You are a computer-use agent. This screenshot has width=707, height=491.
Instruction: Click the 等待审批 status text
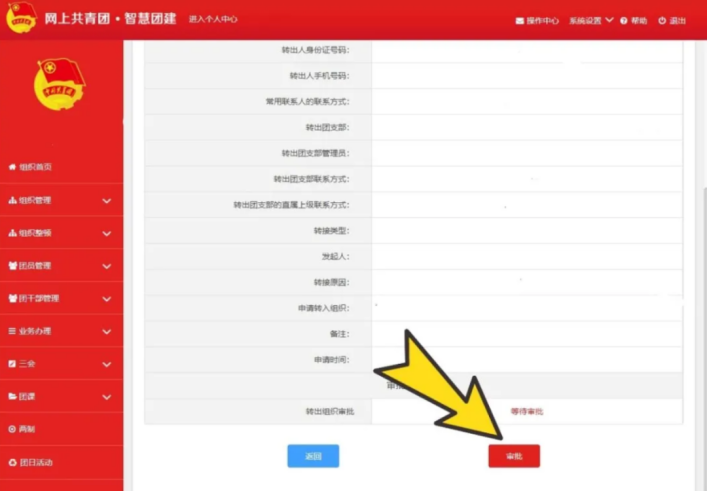pos(527,411)
